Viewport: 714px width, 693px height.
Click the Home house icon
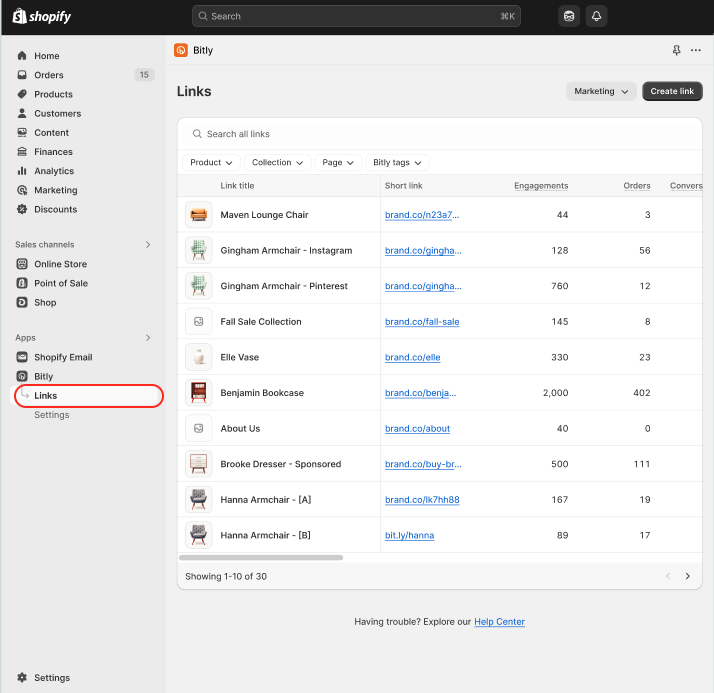pyautogui.click(x=22, y=56)
